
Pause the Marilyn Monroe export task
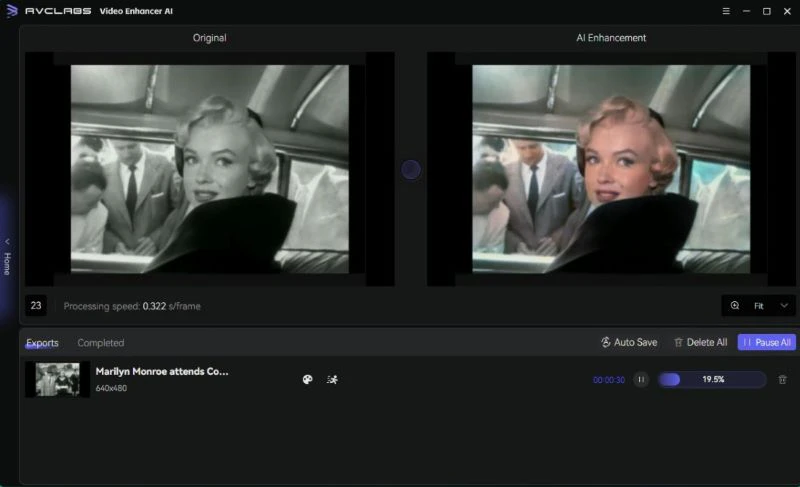click(641, 379)
